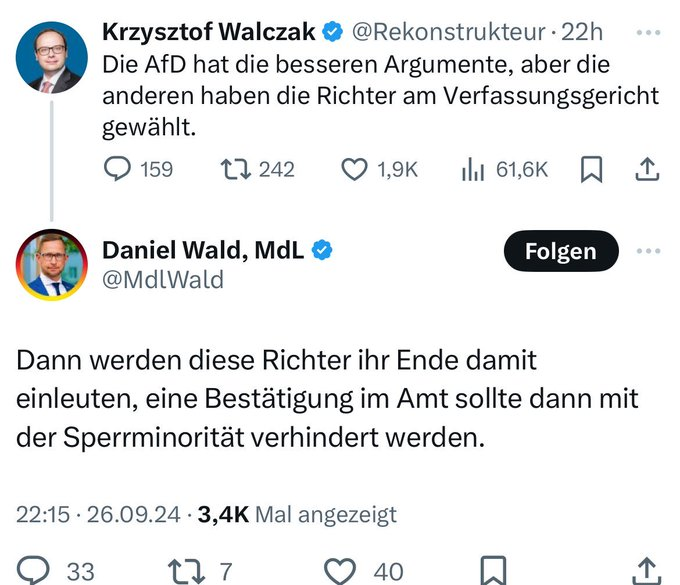
Task: Open the @MdlWald handle
Action: tap(163, 279)
